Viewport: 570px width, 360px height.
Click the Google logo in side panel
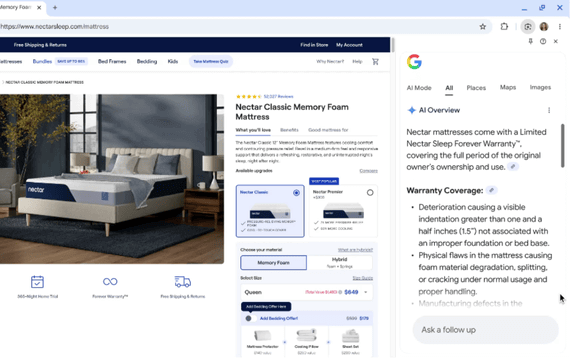pos(414,61)
